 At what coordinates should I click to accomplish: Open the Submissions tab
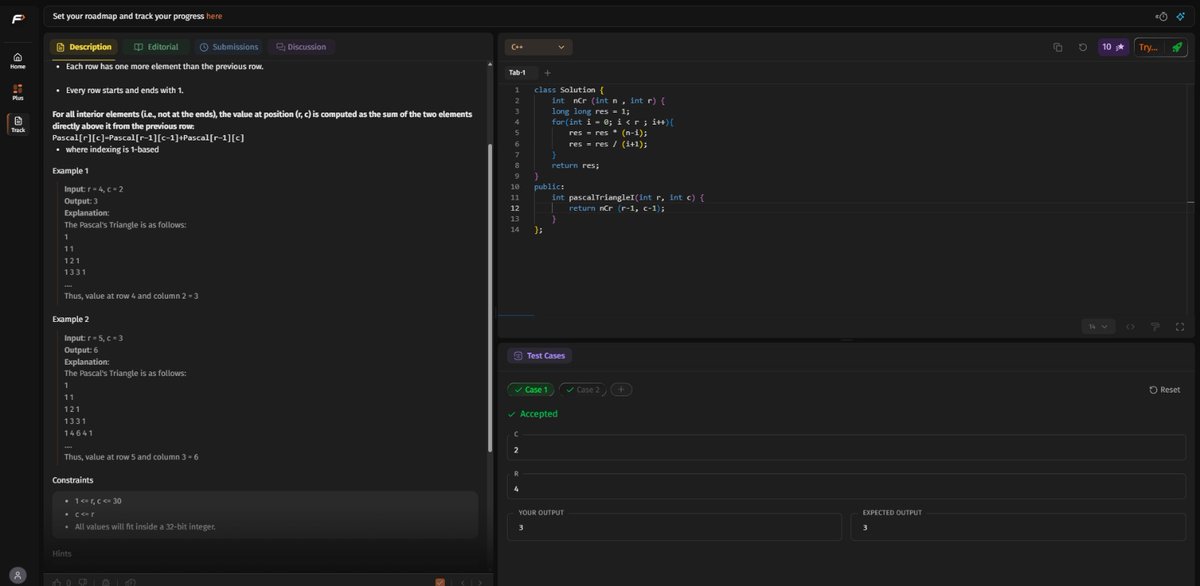229,47
